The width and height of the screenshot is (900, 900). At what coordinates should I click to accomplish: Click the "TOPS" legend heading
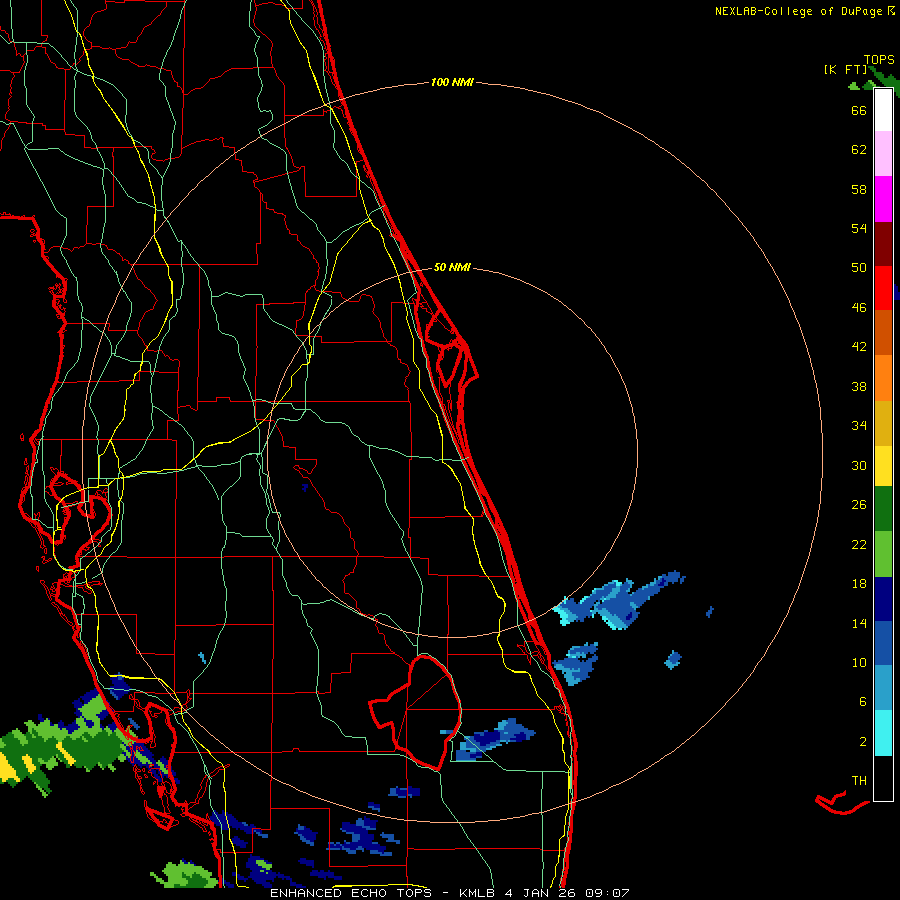tap(879, 60)
